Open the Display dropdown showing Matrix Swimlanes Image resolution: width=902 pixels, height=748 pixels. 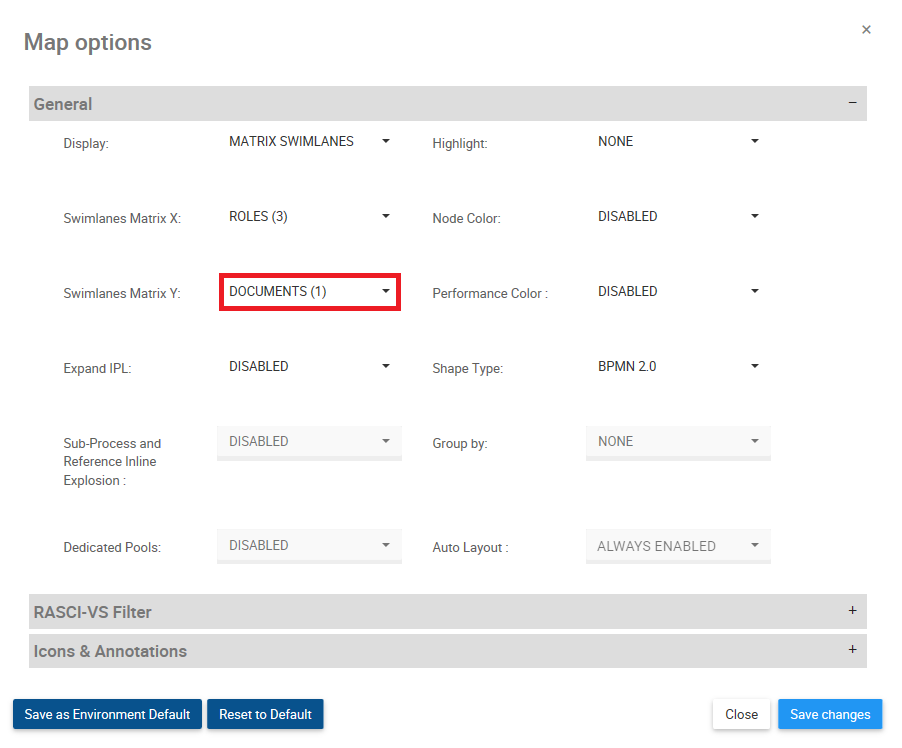tap(309, 142)
